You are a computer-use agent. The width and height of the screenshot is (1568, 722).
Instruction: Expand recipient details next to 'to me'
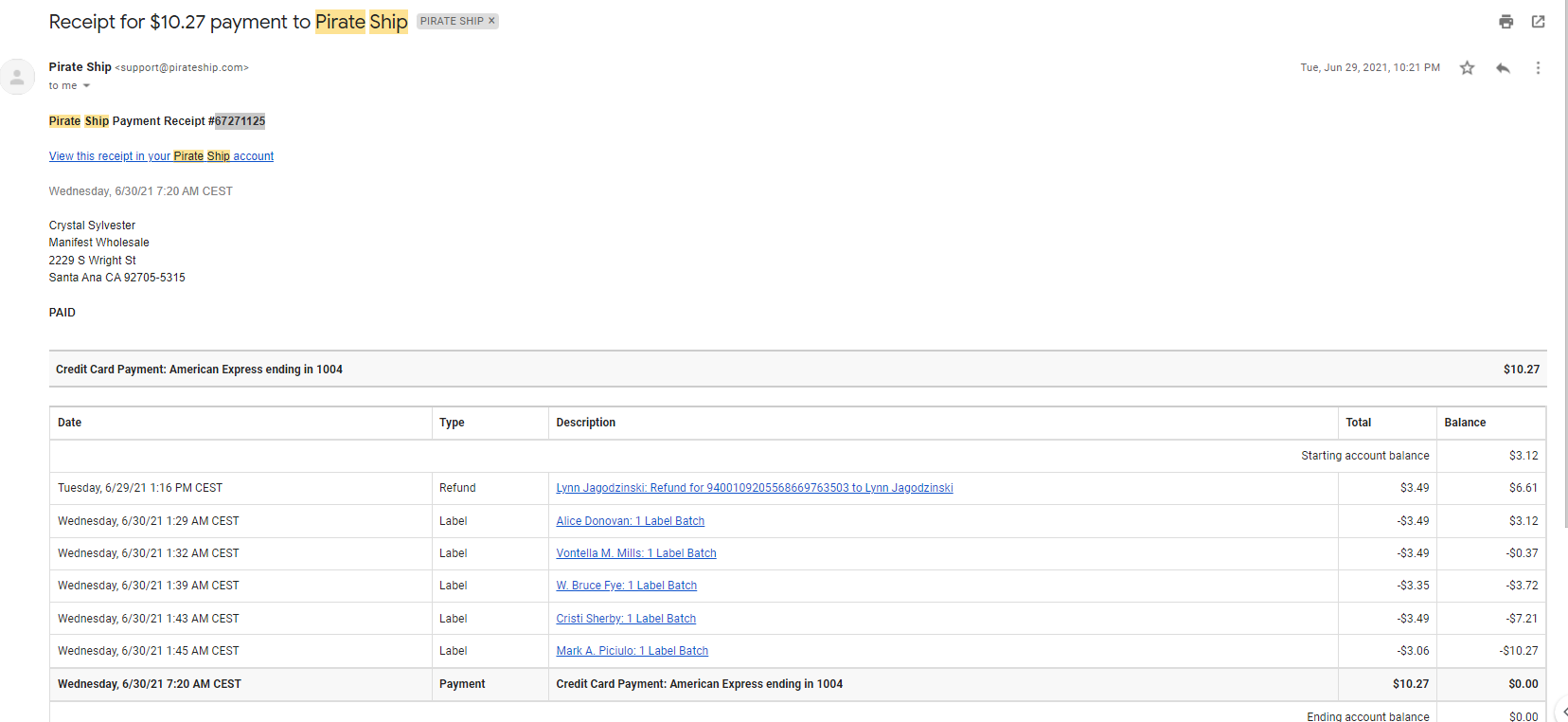(86, 86)
